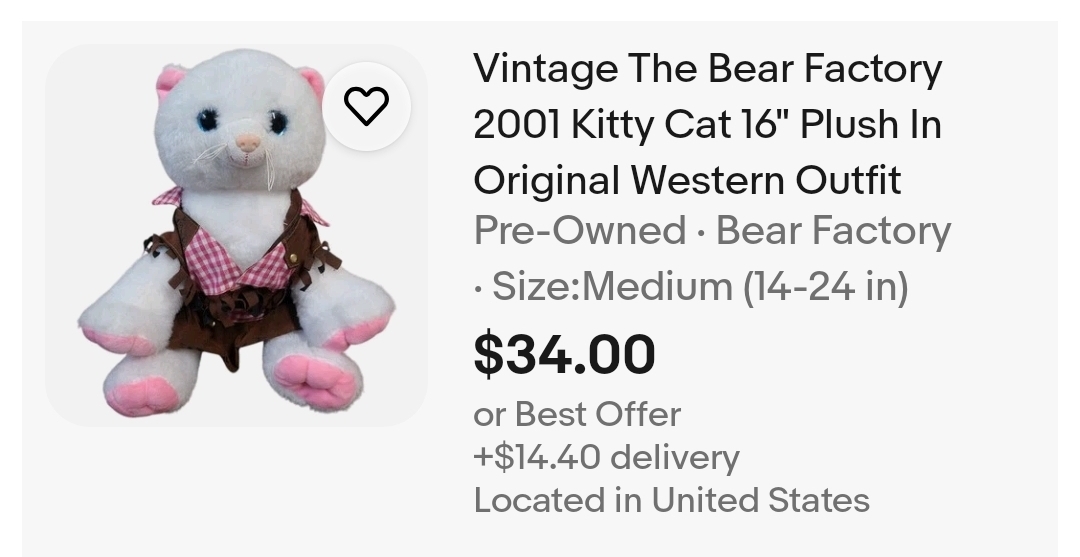Viewport: 1080px width, 557px height.
Task: Open the plush cat product thumbnail
Action: click(x=236, y=235)
